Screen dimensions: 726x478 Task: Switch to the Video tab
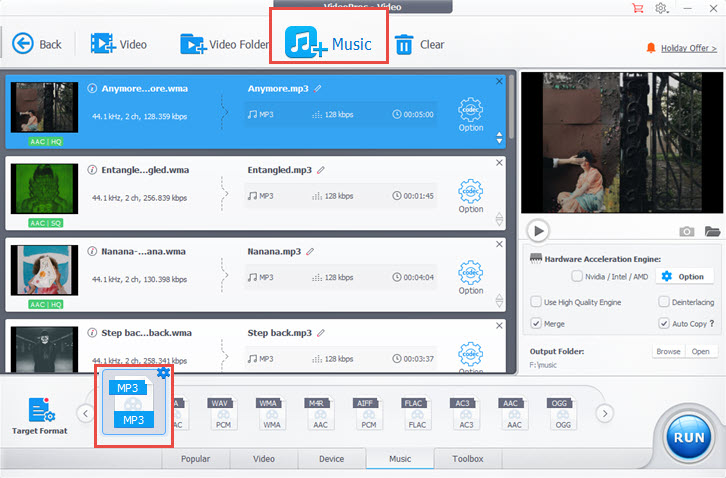pyautogui.click(x=264, y=459)
